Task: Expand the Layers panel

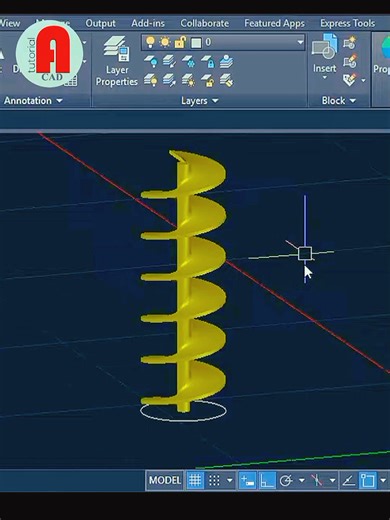Action: (x=200, y=100)
